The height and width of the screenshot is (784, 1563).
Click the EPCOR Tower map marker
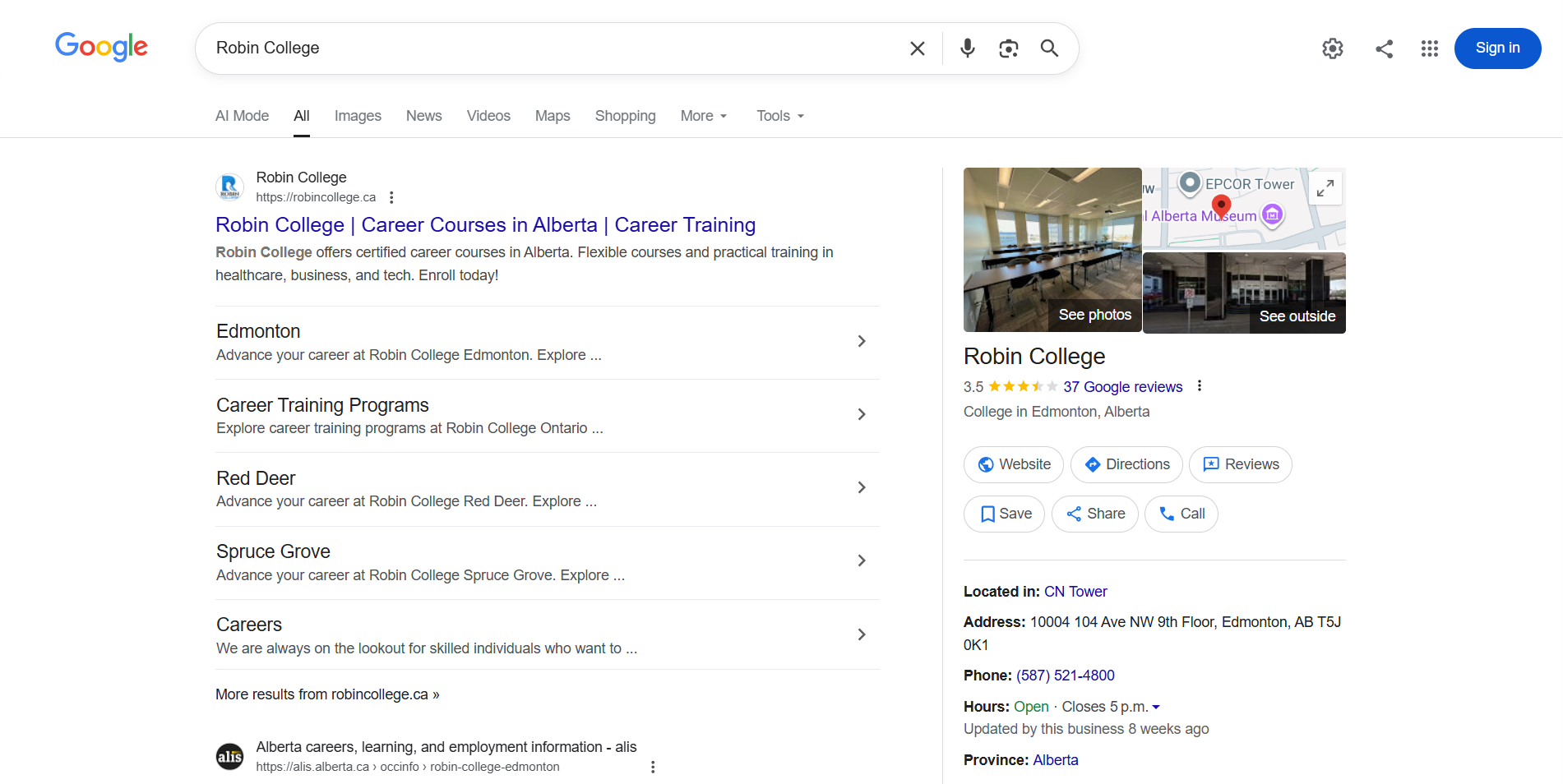click(1190, 183)
